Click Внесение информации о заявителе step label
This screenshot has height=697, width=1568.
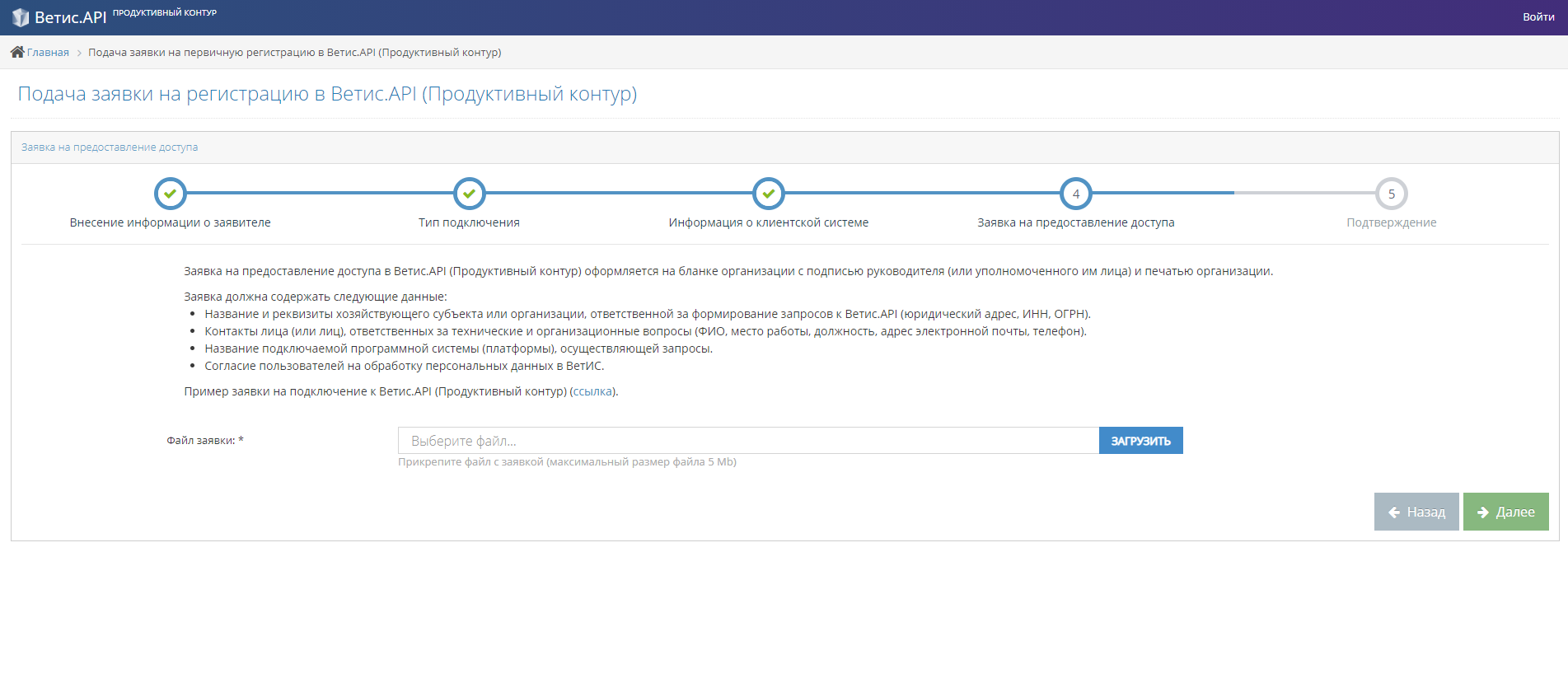171,222
